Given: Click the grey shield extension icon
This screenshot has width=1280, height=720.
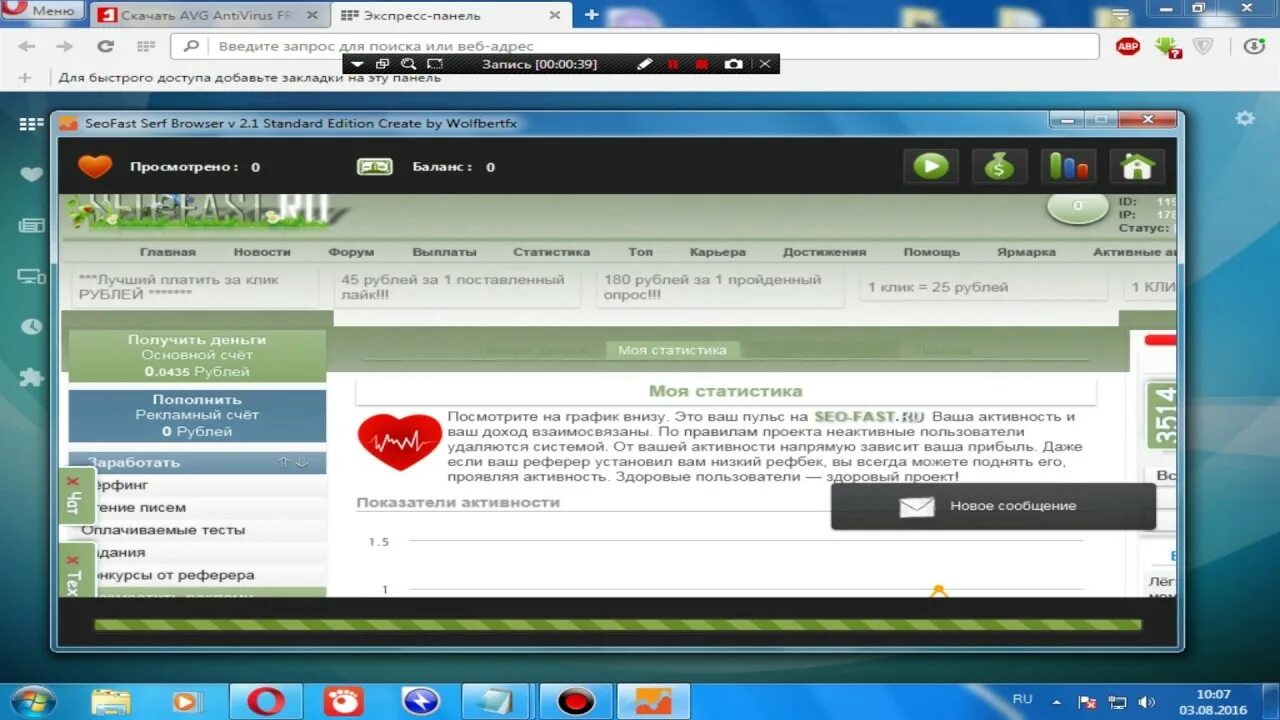Looking at the screenshot, I should tap(1204, 46).
